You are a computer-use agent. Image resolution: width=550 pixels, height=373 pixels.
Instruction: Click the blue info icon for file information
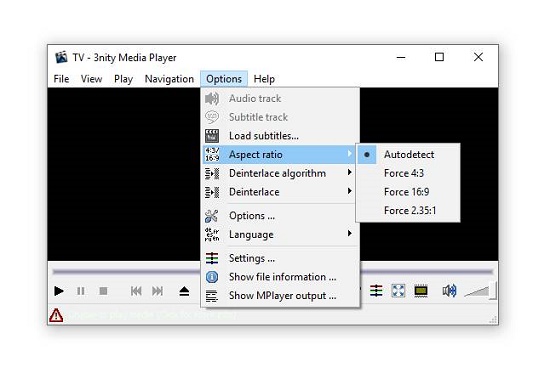(x=212, y=277)
